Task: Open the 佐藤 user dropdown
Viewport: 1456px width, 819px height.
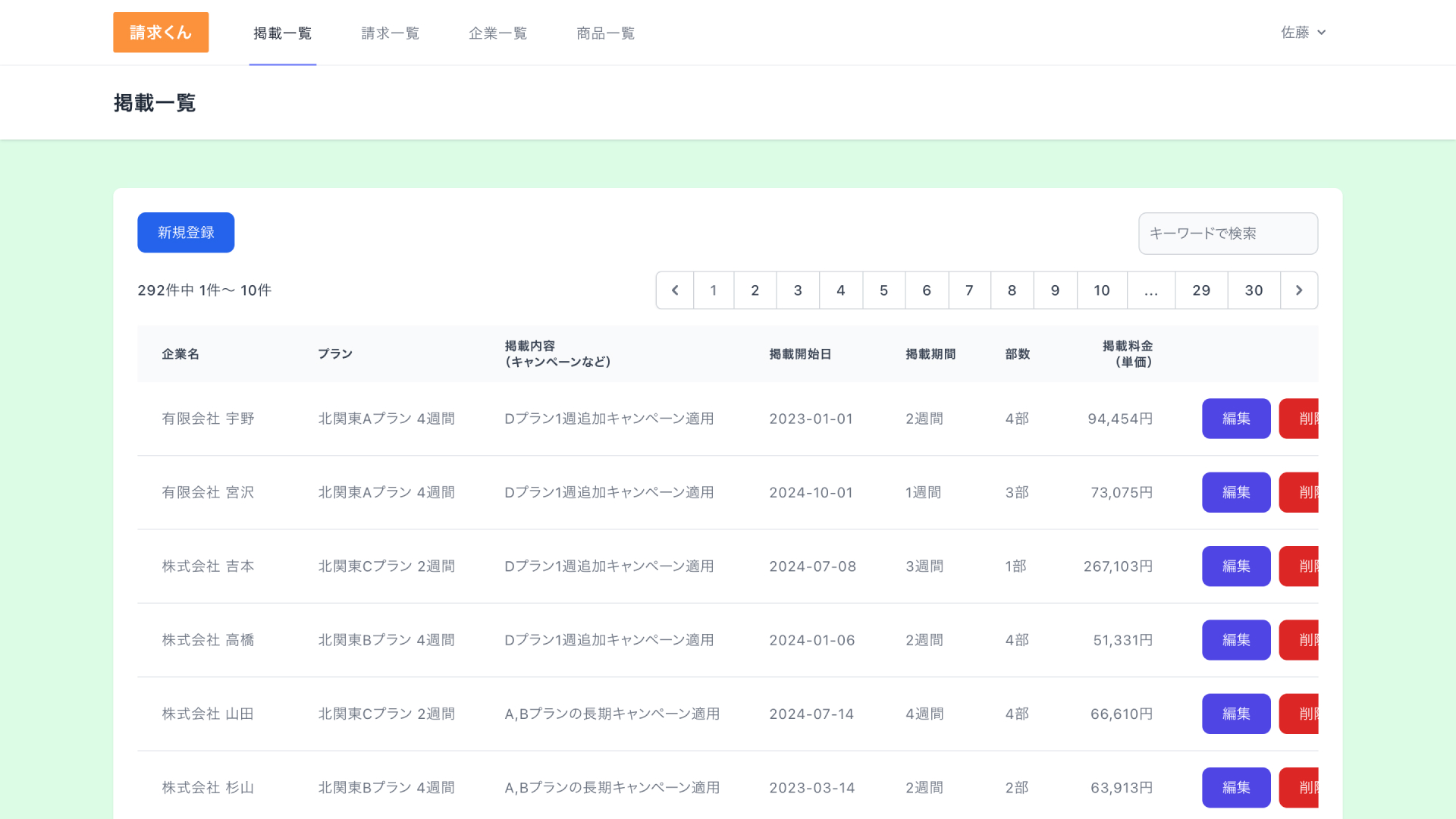Action: pyautogui.click(x=1303, y=33)
